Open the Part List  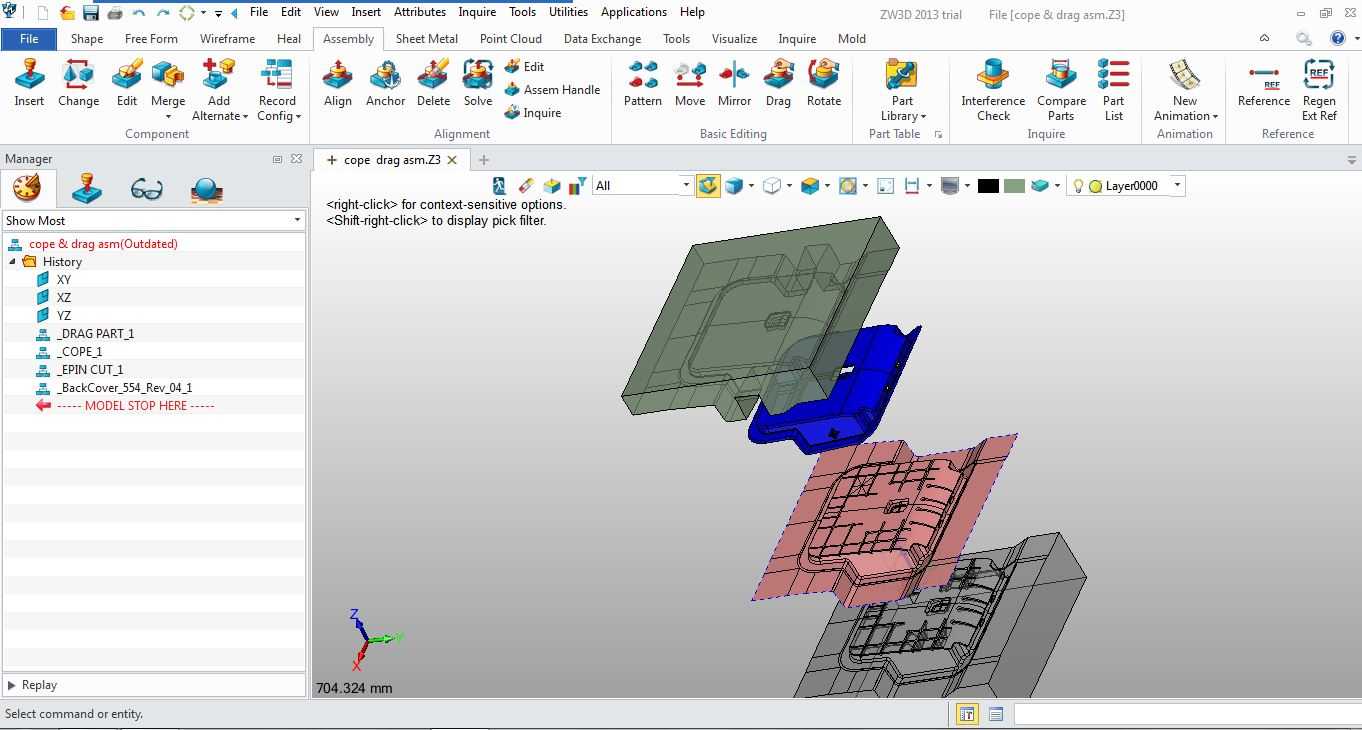pos(1113,90)
